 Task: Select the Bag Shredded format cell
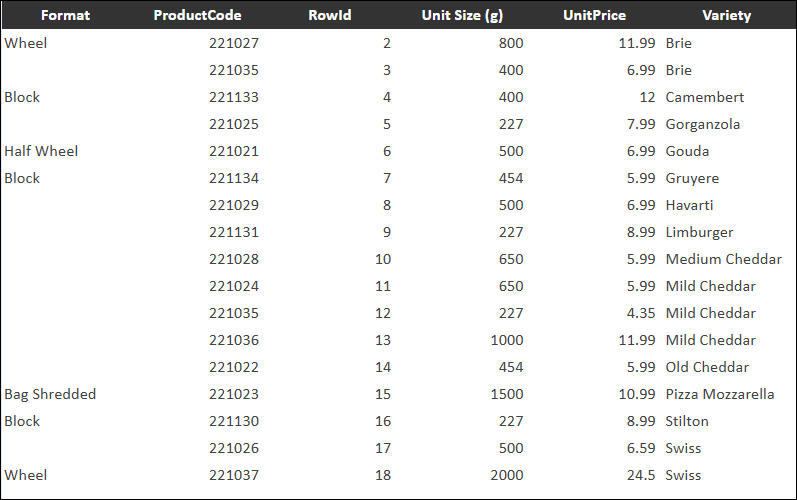(x=50, y=394)
